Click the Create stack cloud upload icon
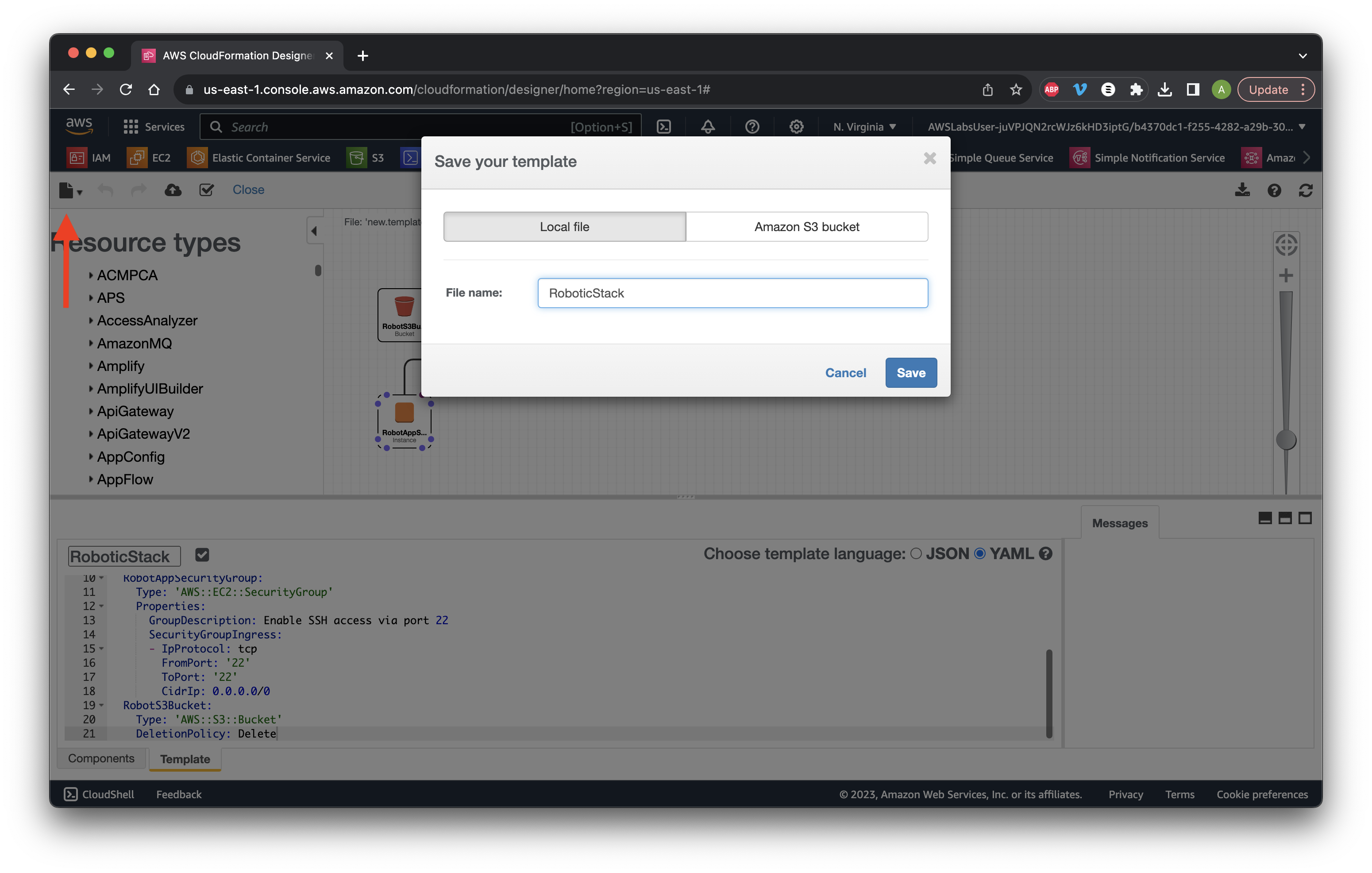 pyautogui.click(x=173, y=190)
